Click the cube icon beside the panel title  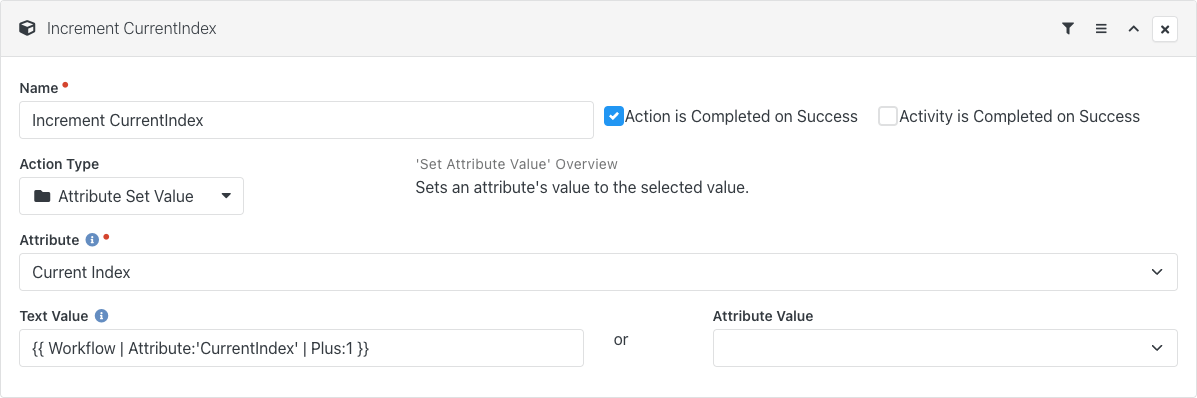[x=27, y=28]
